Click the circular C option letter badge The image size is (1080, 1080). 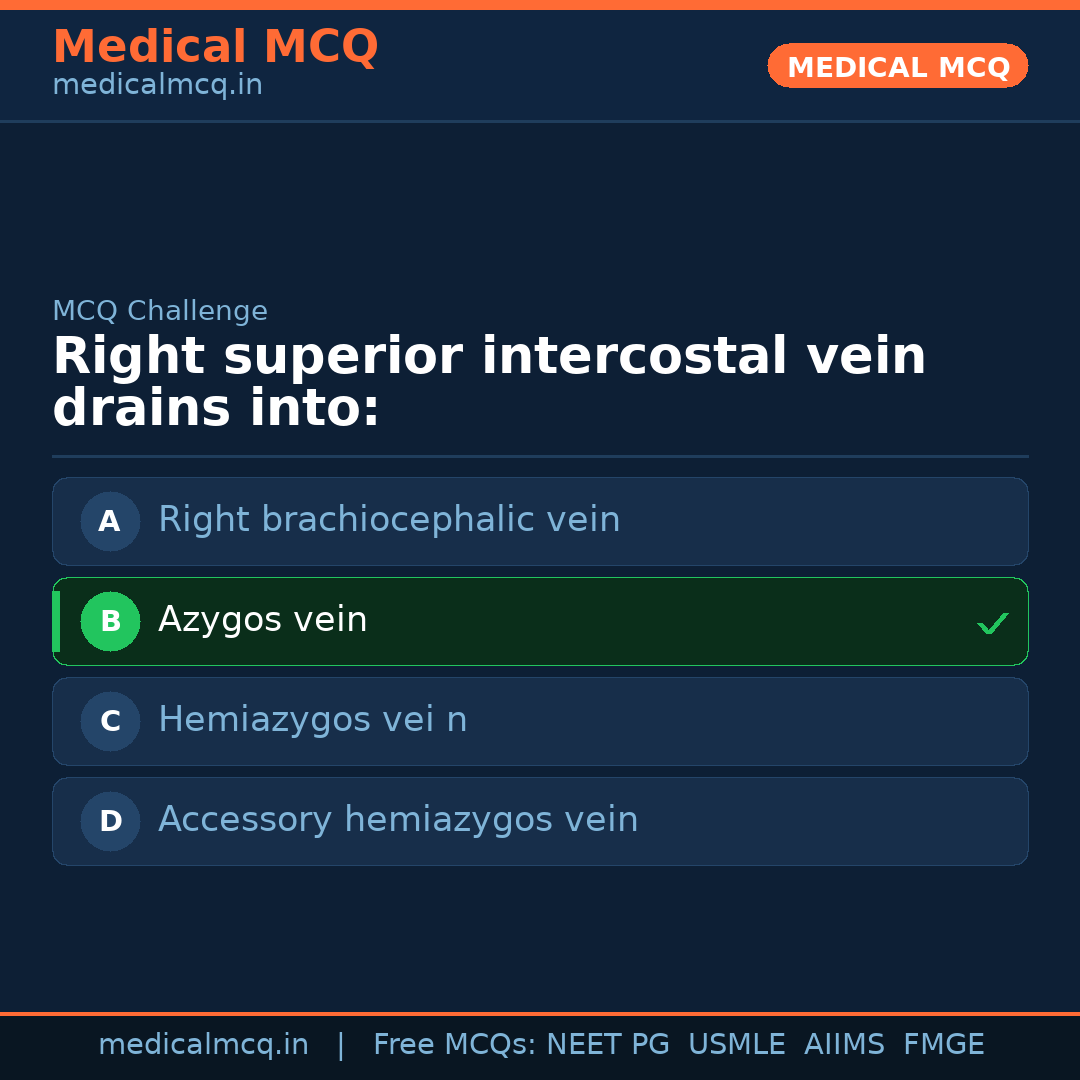[x=110, y=721]
